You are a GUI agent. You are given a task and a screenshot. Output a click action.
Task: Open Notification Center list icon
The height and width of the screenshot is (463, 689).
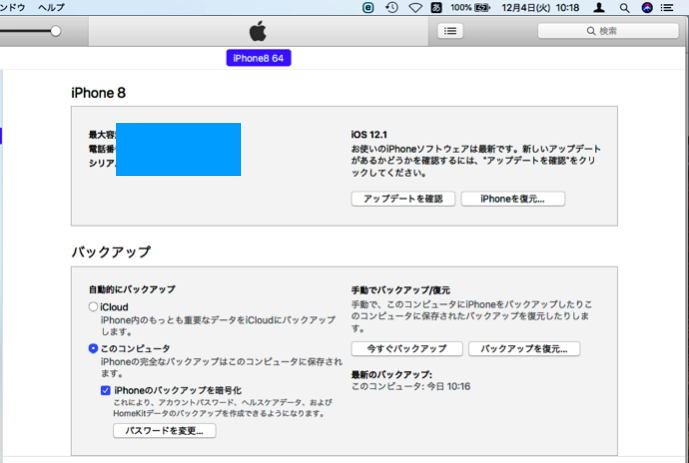tap(667, 7)
